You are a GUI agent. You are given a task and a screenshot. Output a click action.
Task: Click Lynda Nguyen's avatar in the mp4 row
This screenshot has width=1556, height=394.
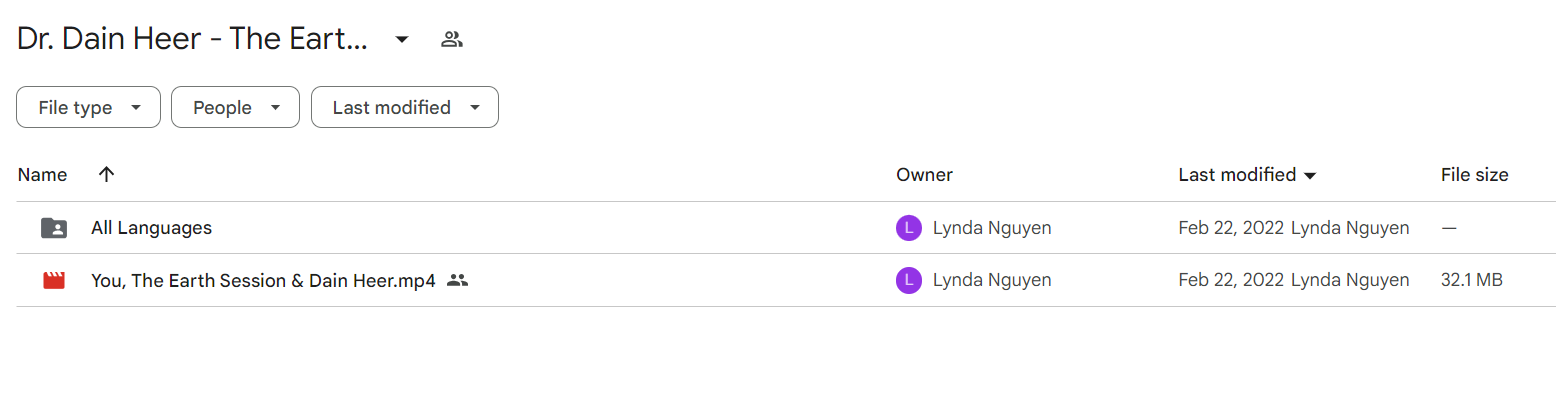(x=908, y=281)
